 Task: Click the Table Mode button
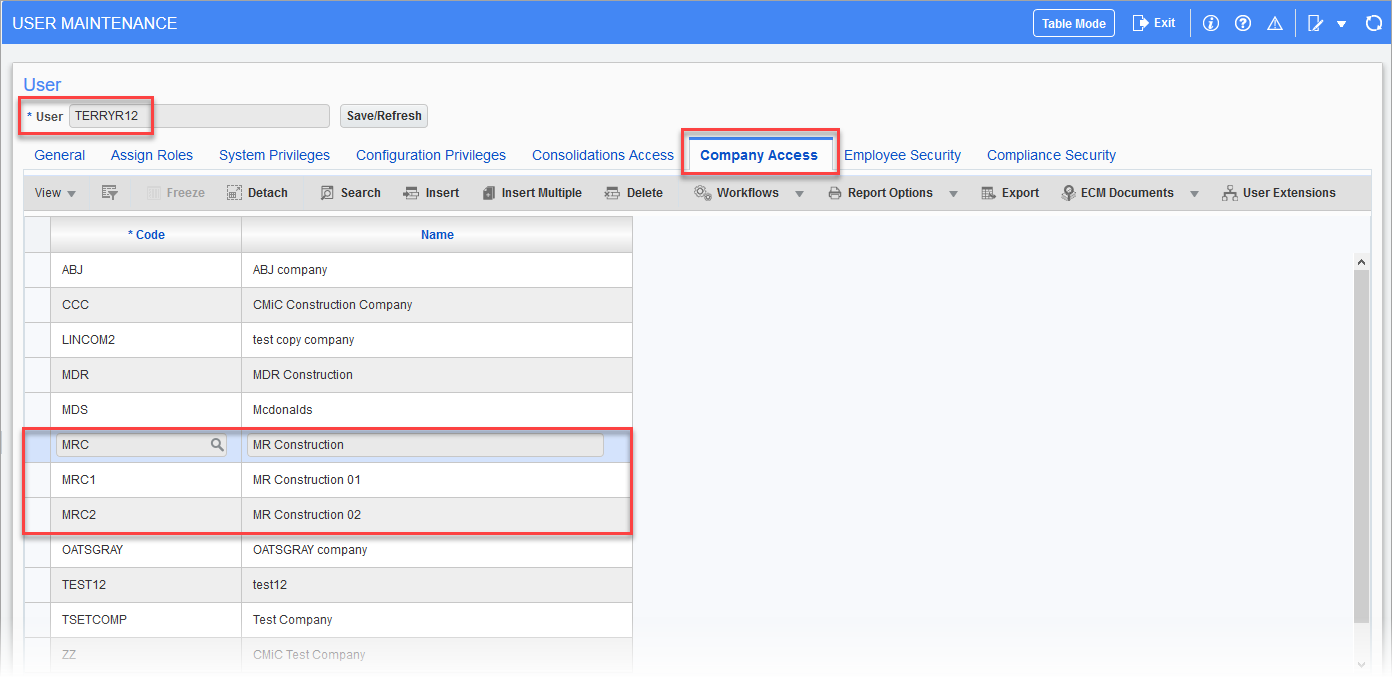click(1074, 24)
